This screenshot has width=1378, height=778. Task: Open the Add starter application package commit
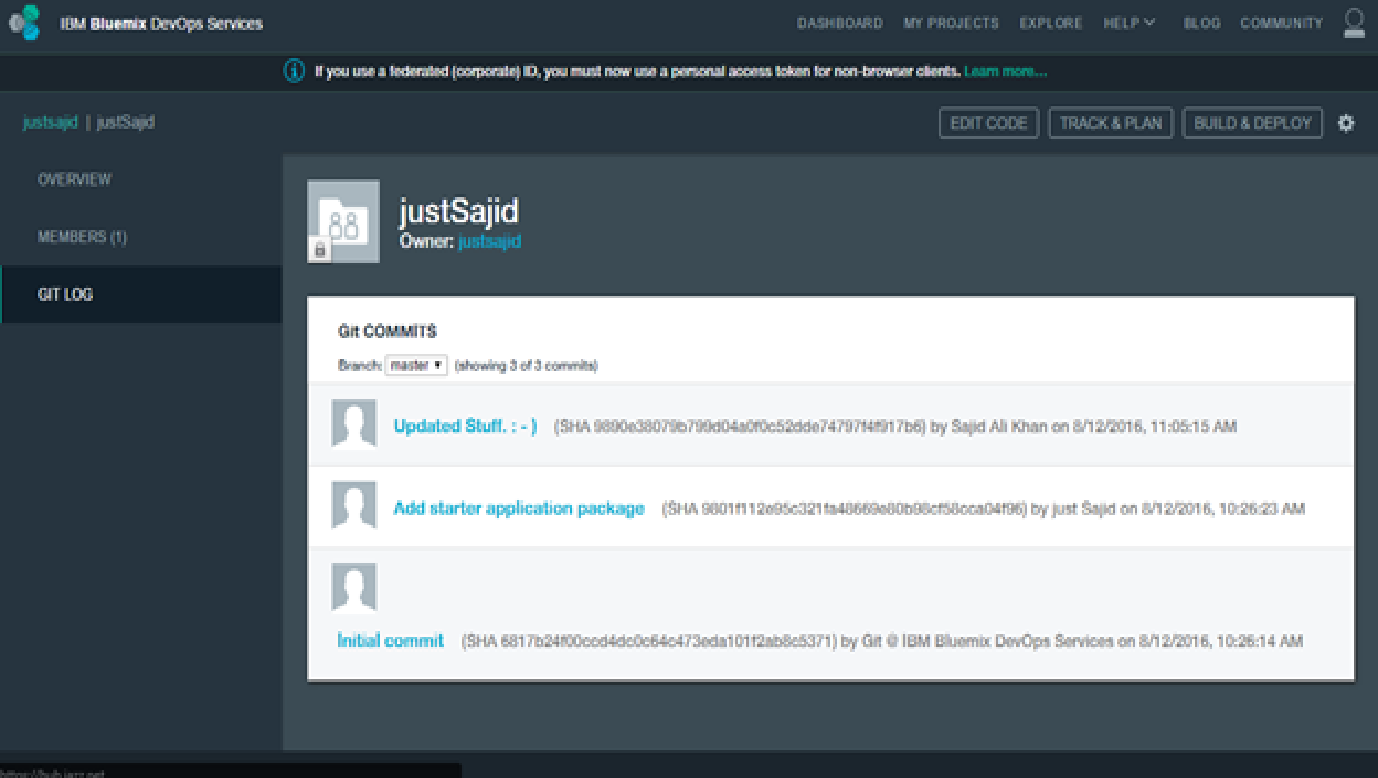[x=519, y=509]
